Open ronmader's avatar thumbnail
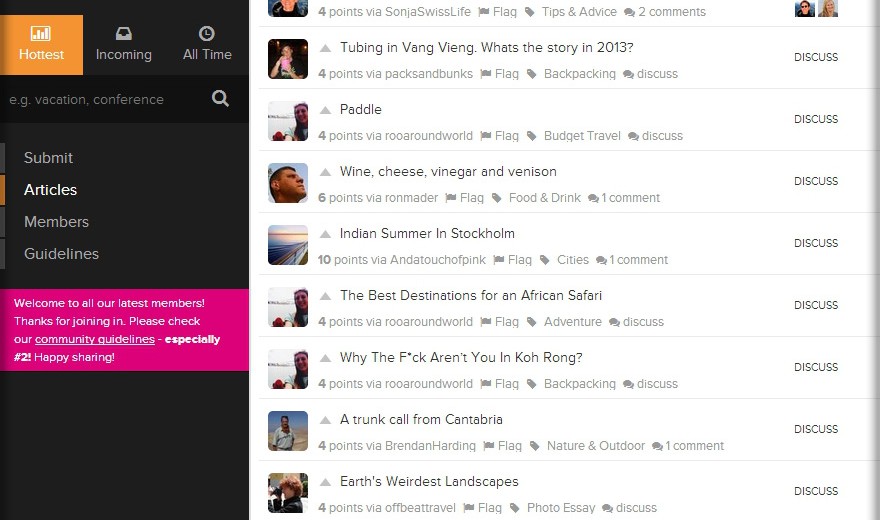The image size is (880, 520). click(288, 183)
